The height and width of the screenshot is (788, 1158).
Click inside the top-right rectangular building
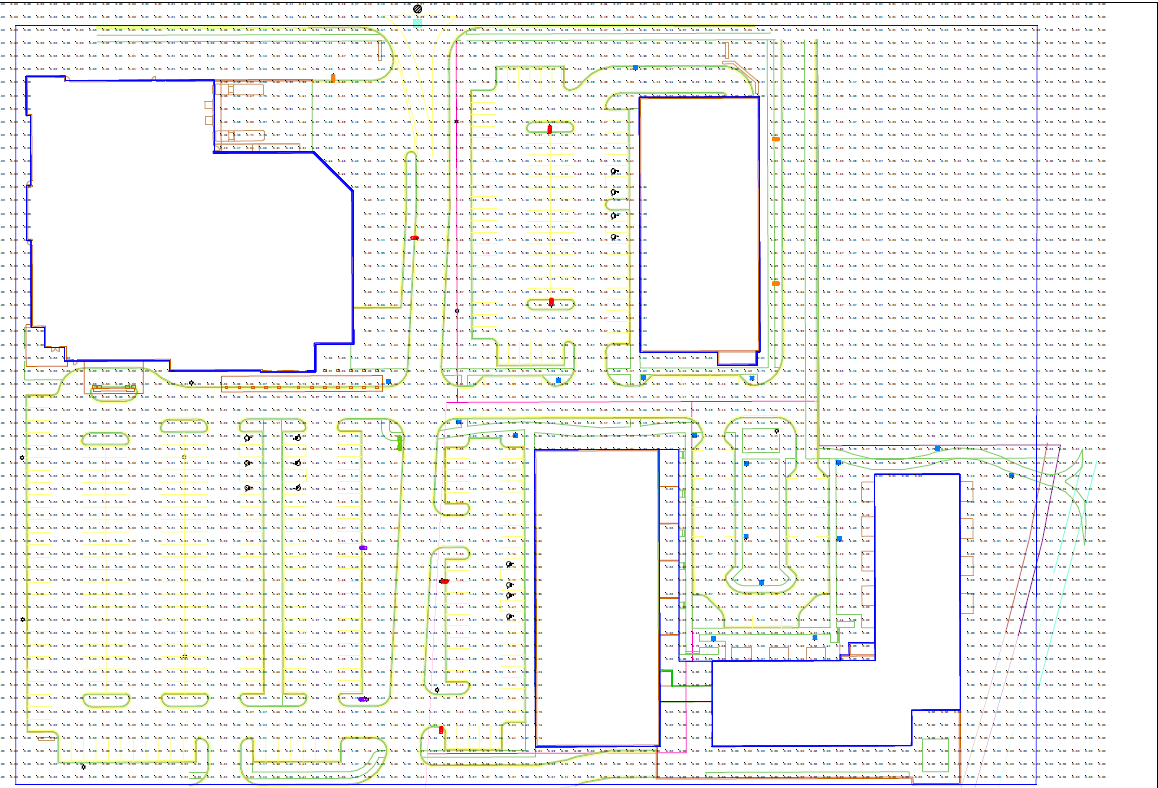pos(698,225)
